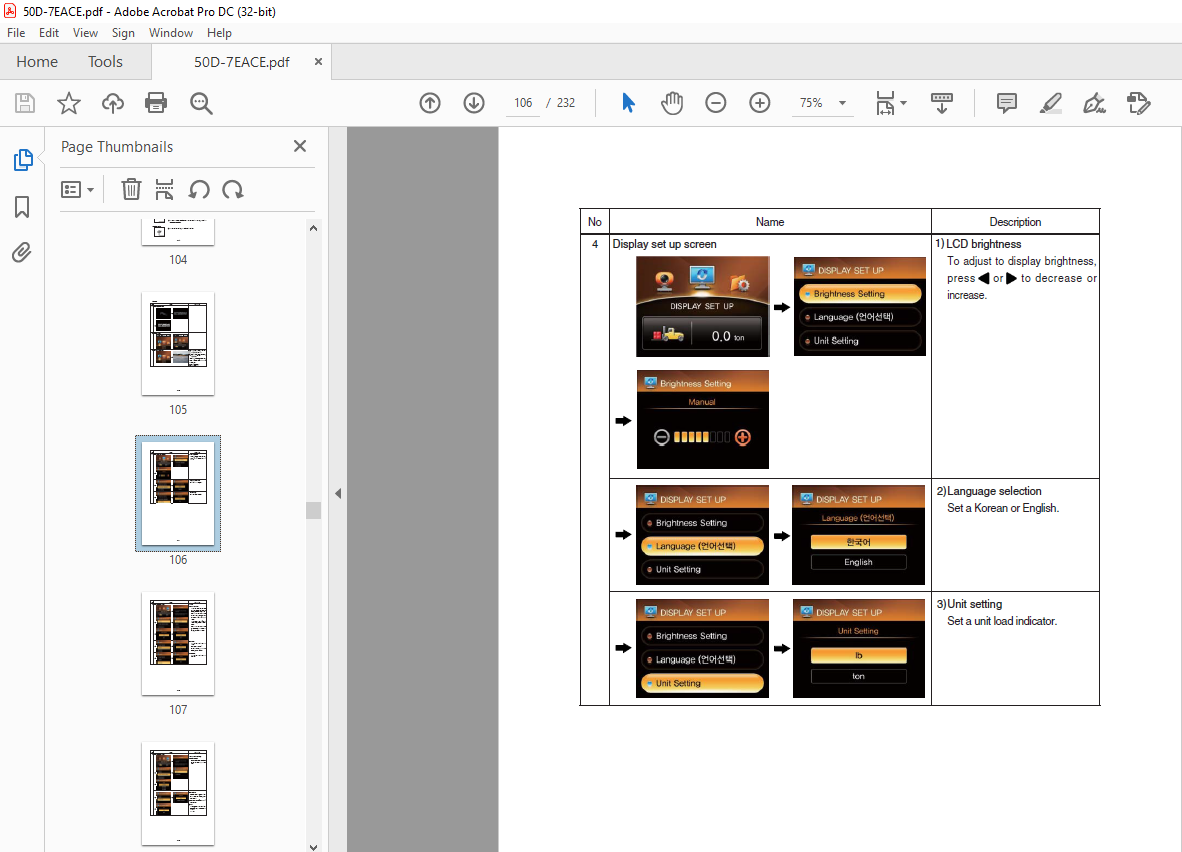Go to previous page arrow

click(x=430, y=103)
